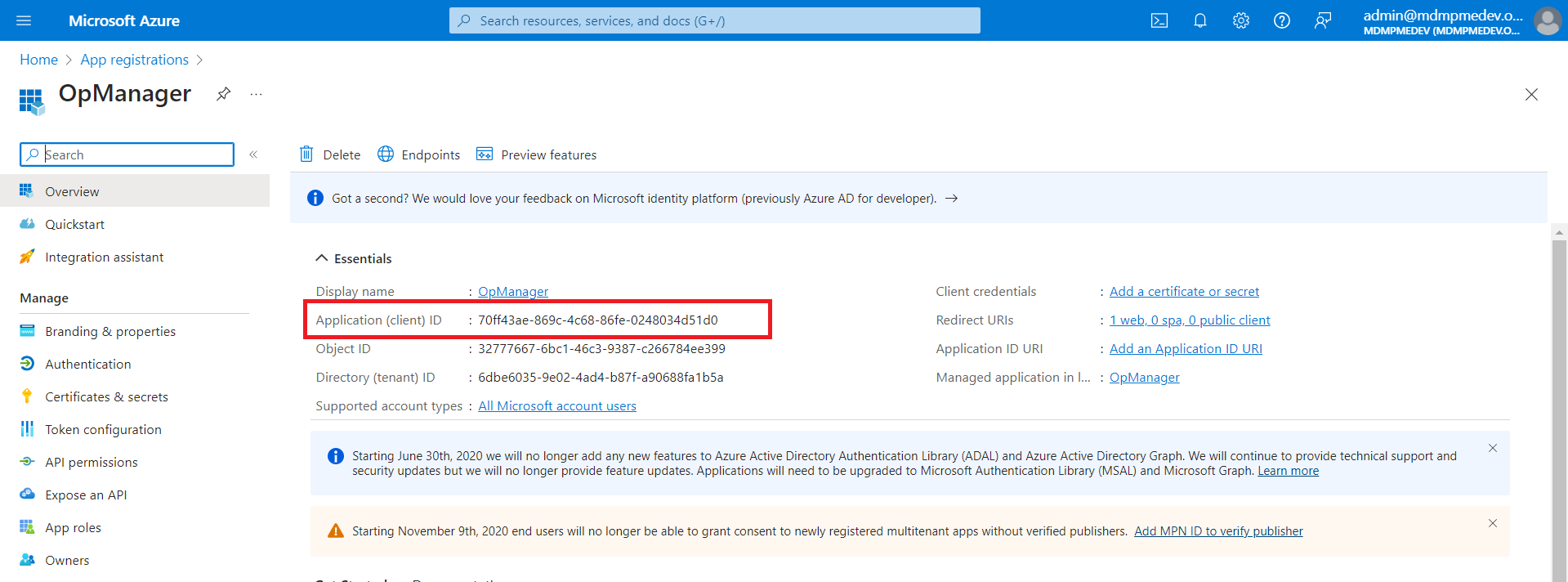Click the Object ID value
This screenshot has width=1568, height=582.
pyautogui.click(x=601, y=349)
